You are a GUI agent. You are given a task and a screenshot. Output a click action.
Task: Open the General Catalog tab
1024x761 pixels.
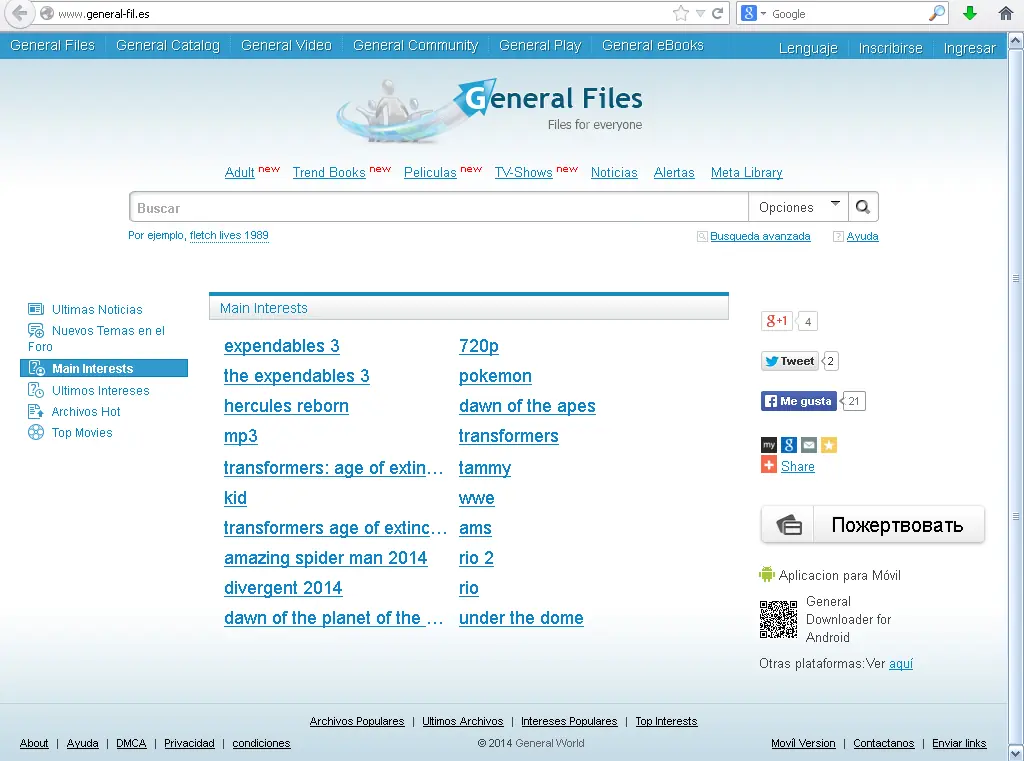168,45
